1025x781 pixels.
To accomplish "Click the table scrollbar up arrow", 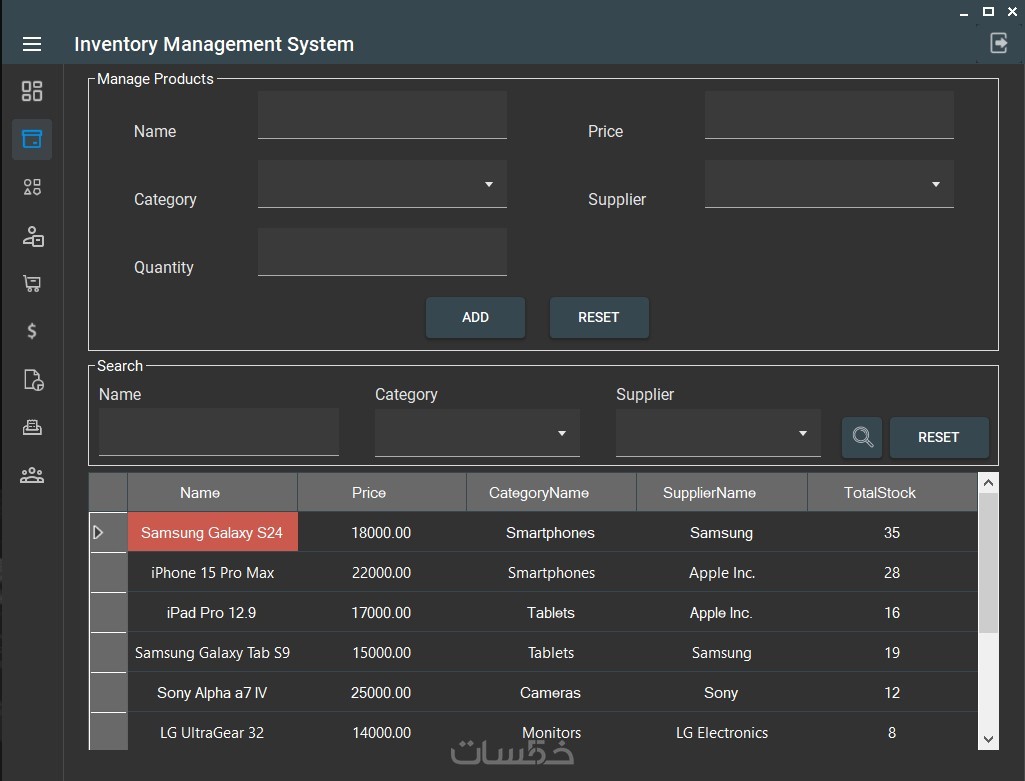I will pos(988,483).
